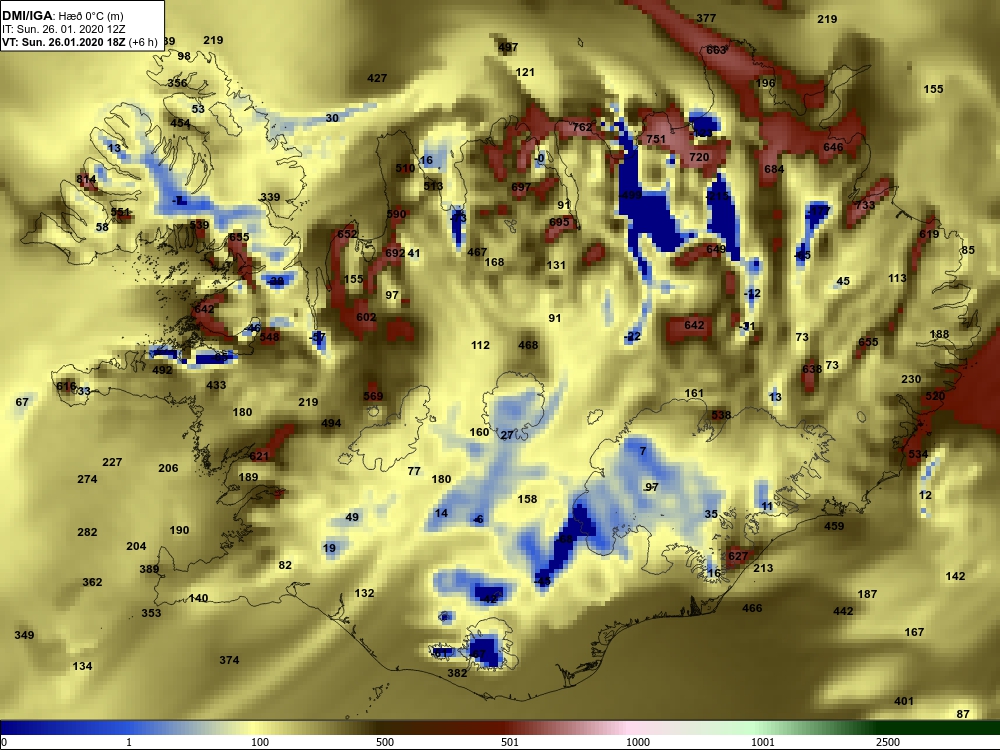Click the map value '497'

508,47
